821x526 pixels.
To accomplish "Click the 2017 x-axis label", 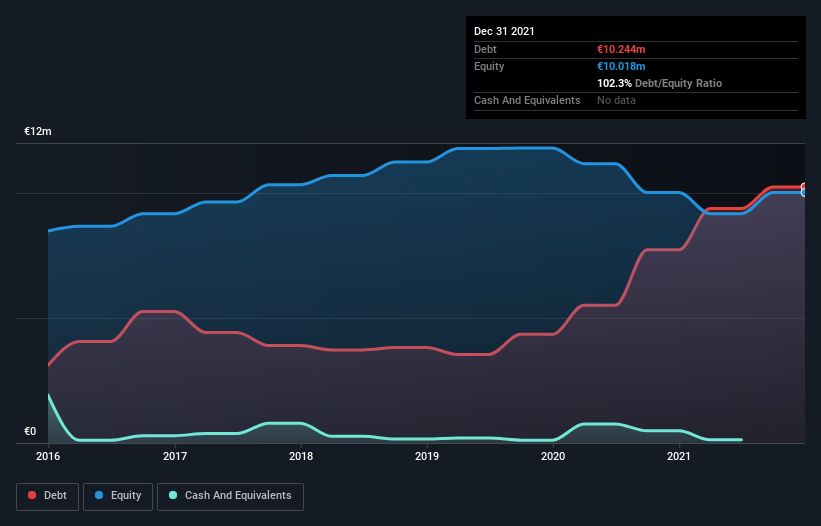I will (175, 456).
